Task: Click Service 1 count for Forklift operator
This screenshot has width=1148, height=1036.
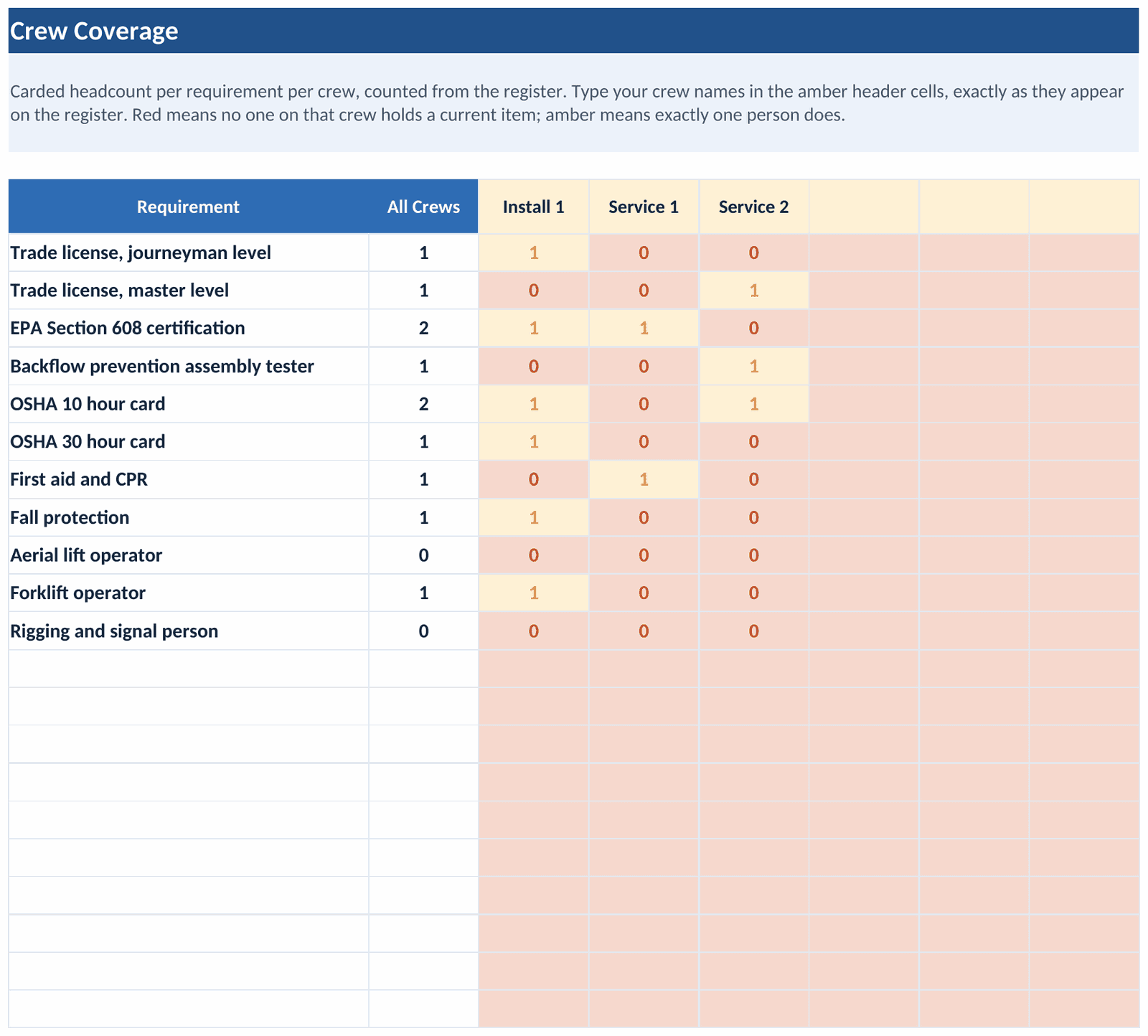Action: click(644, 593)
